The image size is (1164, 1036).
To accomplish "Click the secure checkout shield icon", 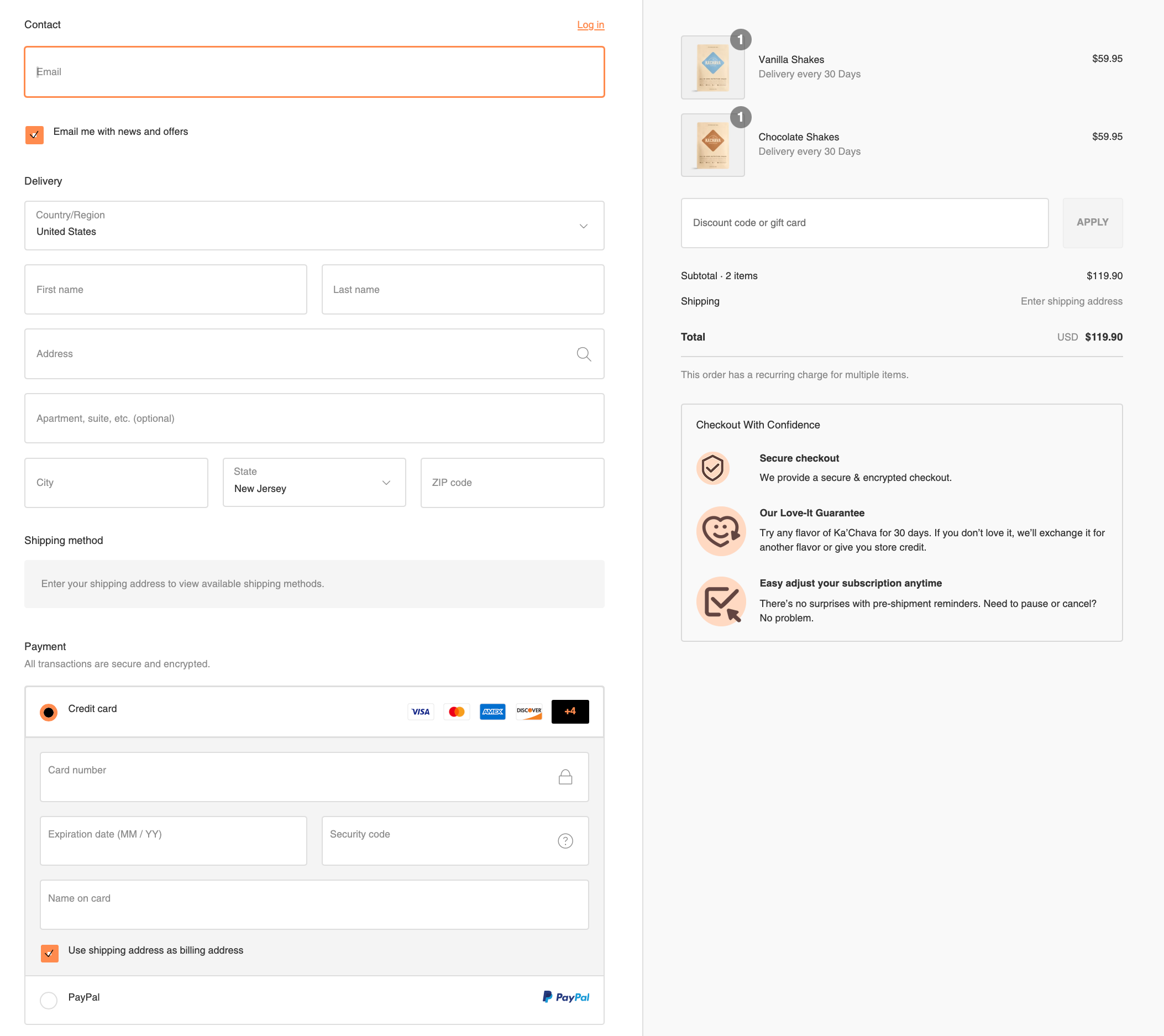I will (x=712, y=468).
